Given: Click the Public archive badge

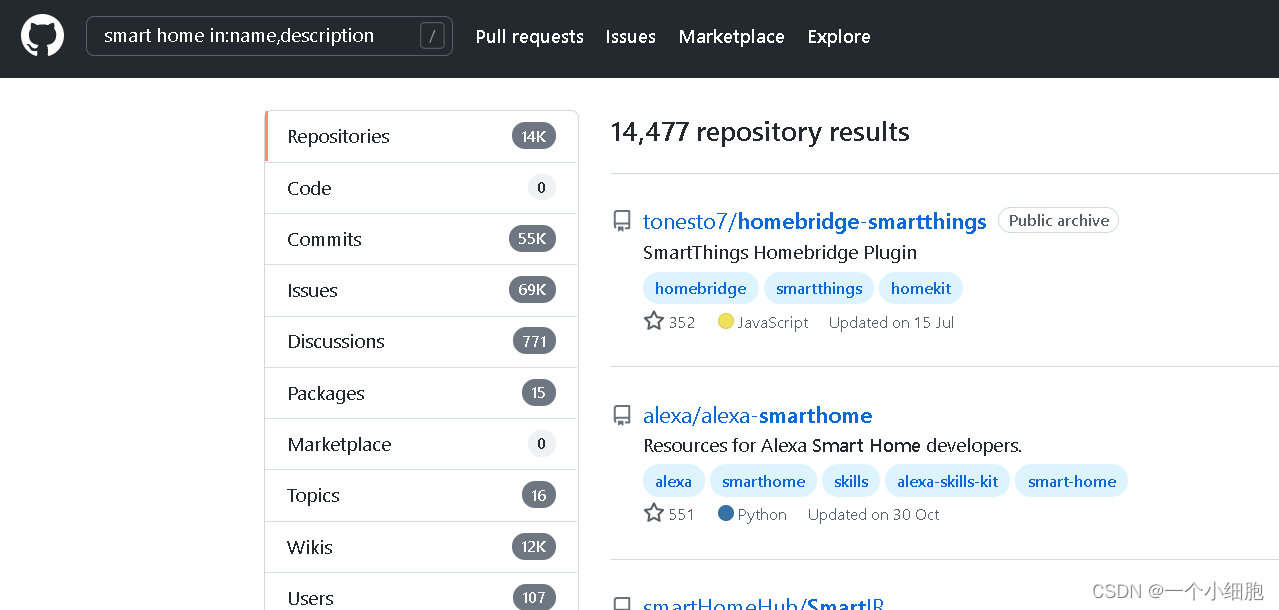Looking at the screenshot, I should pos(1058,220).
